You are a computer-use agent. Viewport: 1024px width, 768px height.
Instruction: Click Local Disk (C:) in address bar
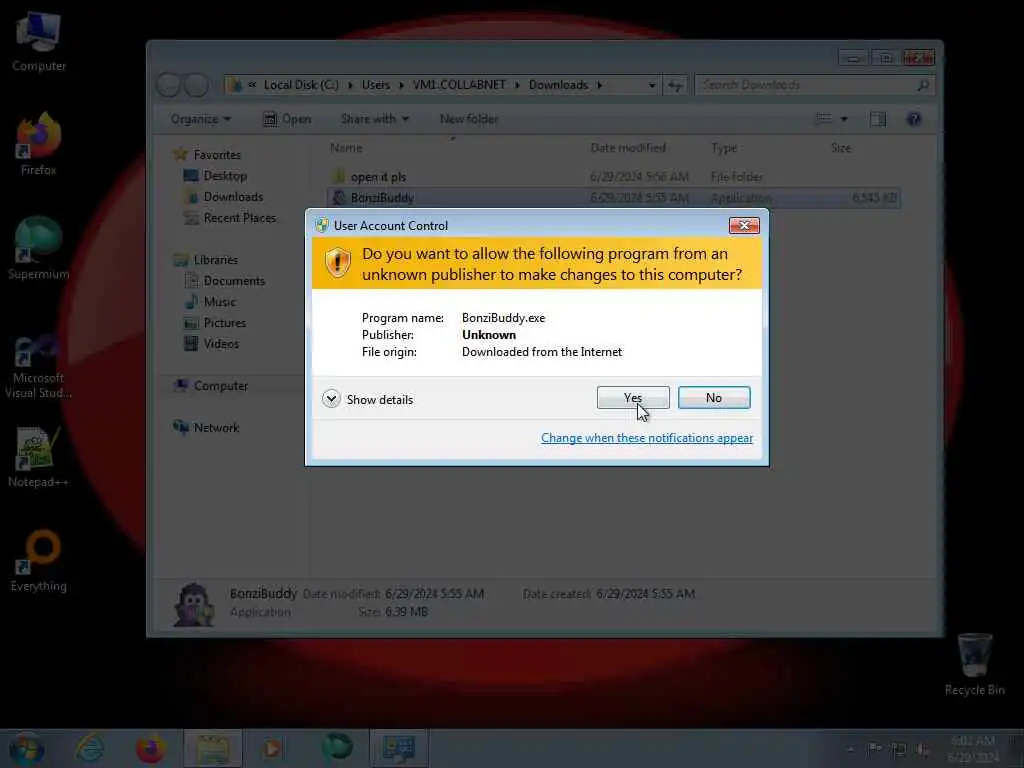(x=301, y=85)
